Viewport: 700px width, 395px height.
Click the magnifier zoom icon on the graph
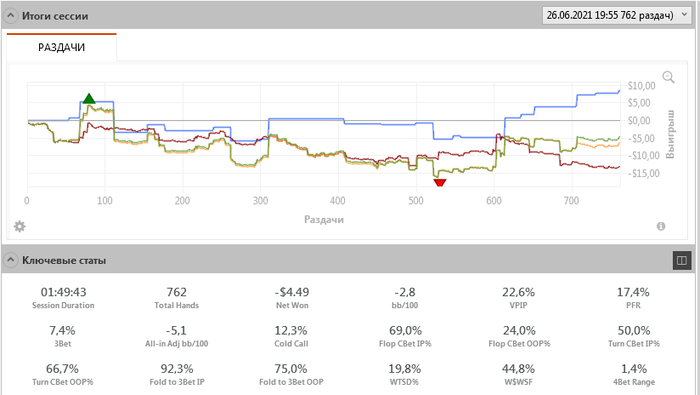coord(668,77)
